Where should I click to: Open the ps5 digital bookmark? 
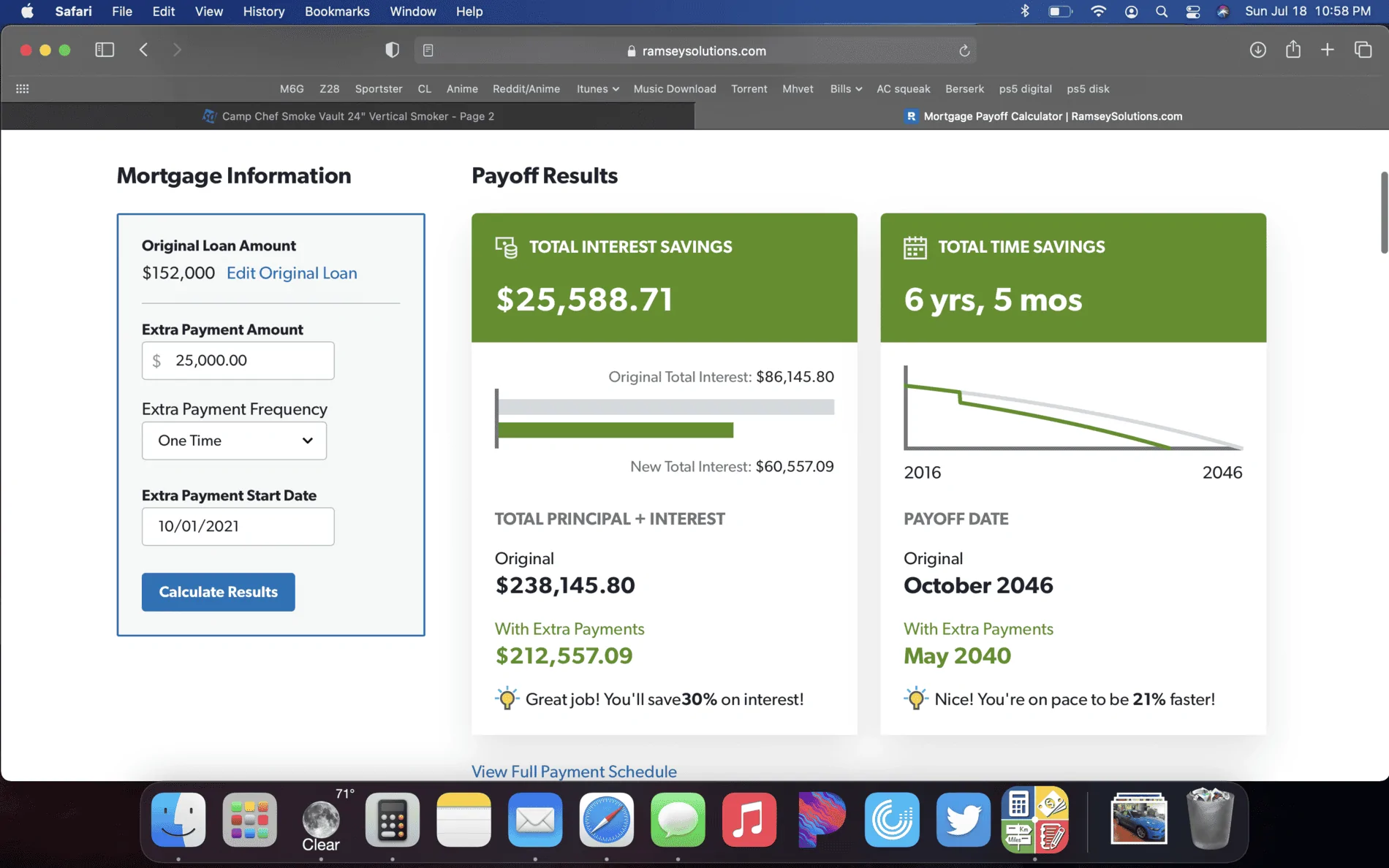1026,88
